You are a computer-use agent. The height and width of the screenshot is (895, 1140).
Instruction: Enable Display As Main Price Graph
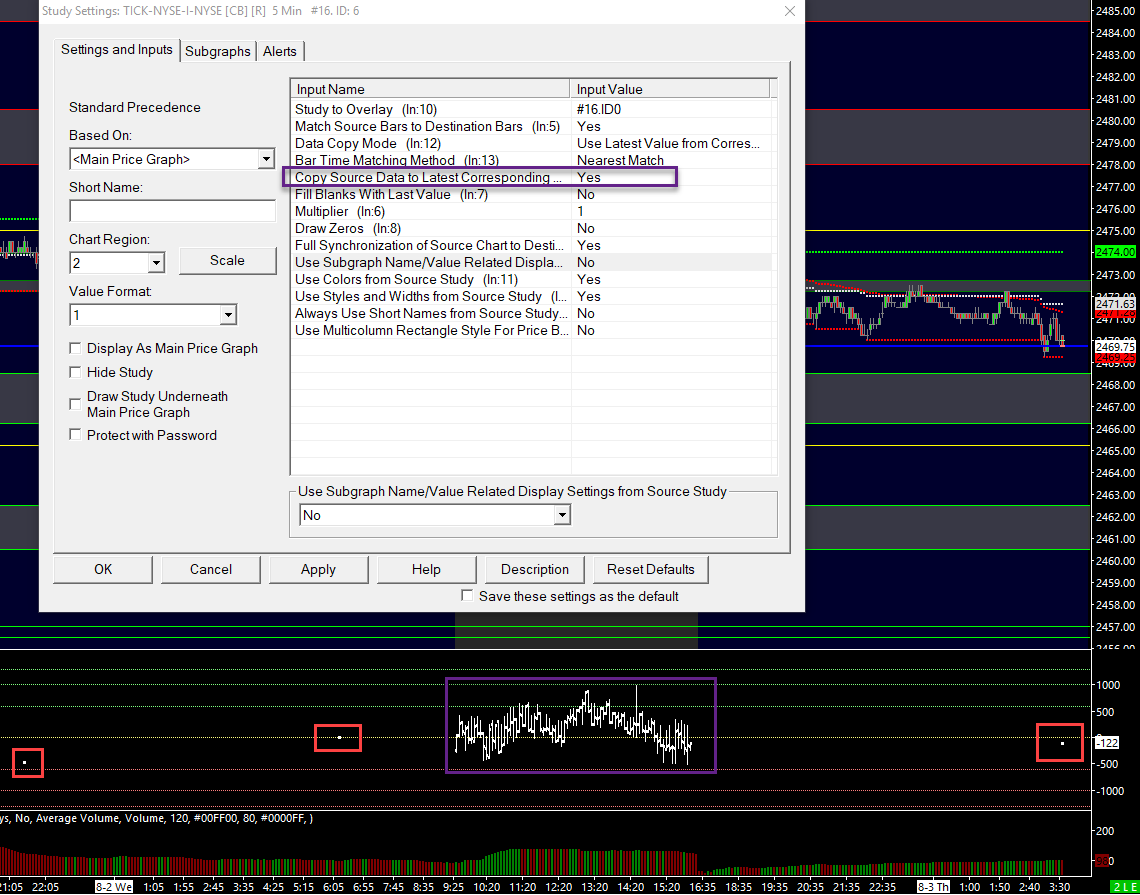pos(75,348)
